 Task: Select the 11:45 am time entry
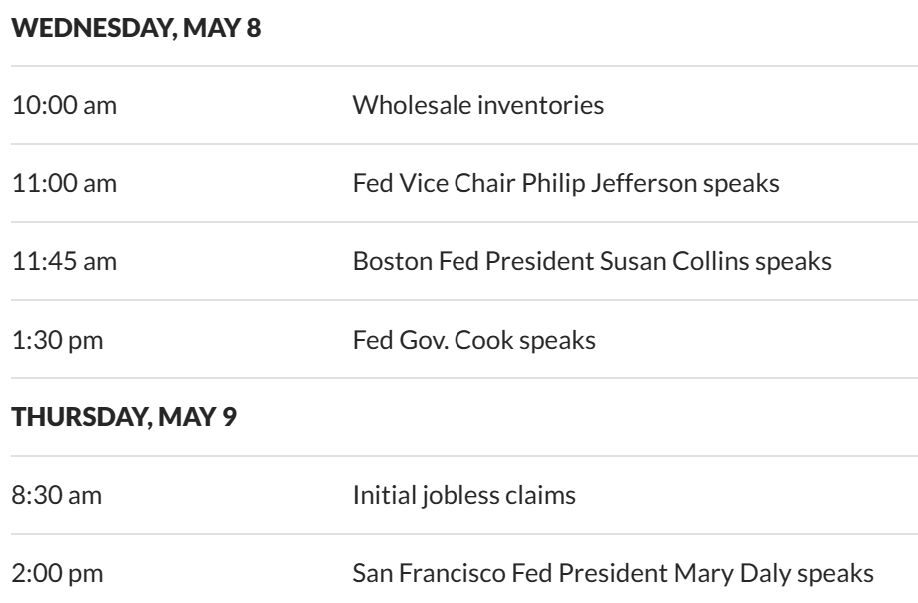(64, 261)
